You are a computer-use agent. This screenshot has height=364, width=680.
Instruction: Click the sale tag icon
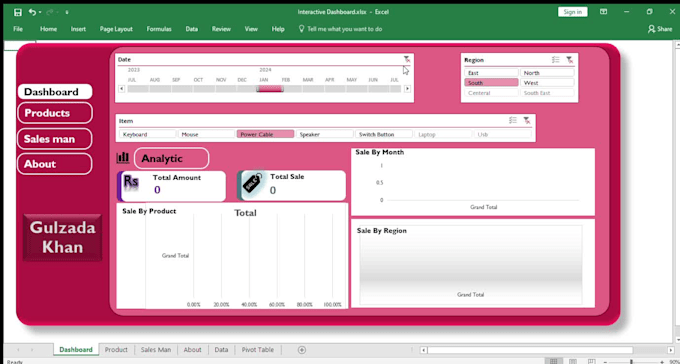(252, 184)
